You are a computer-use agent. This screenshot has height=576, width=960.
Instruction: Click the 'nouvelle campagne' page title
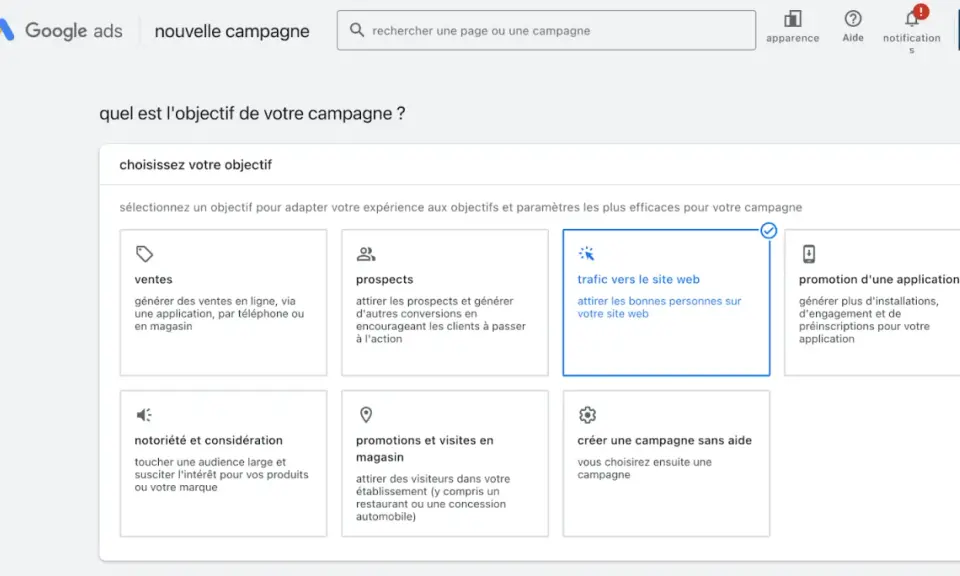232,31
